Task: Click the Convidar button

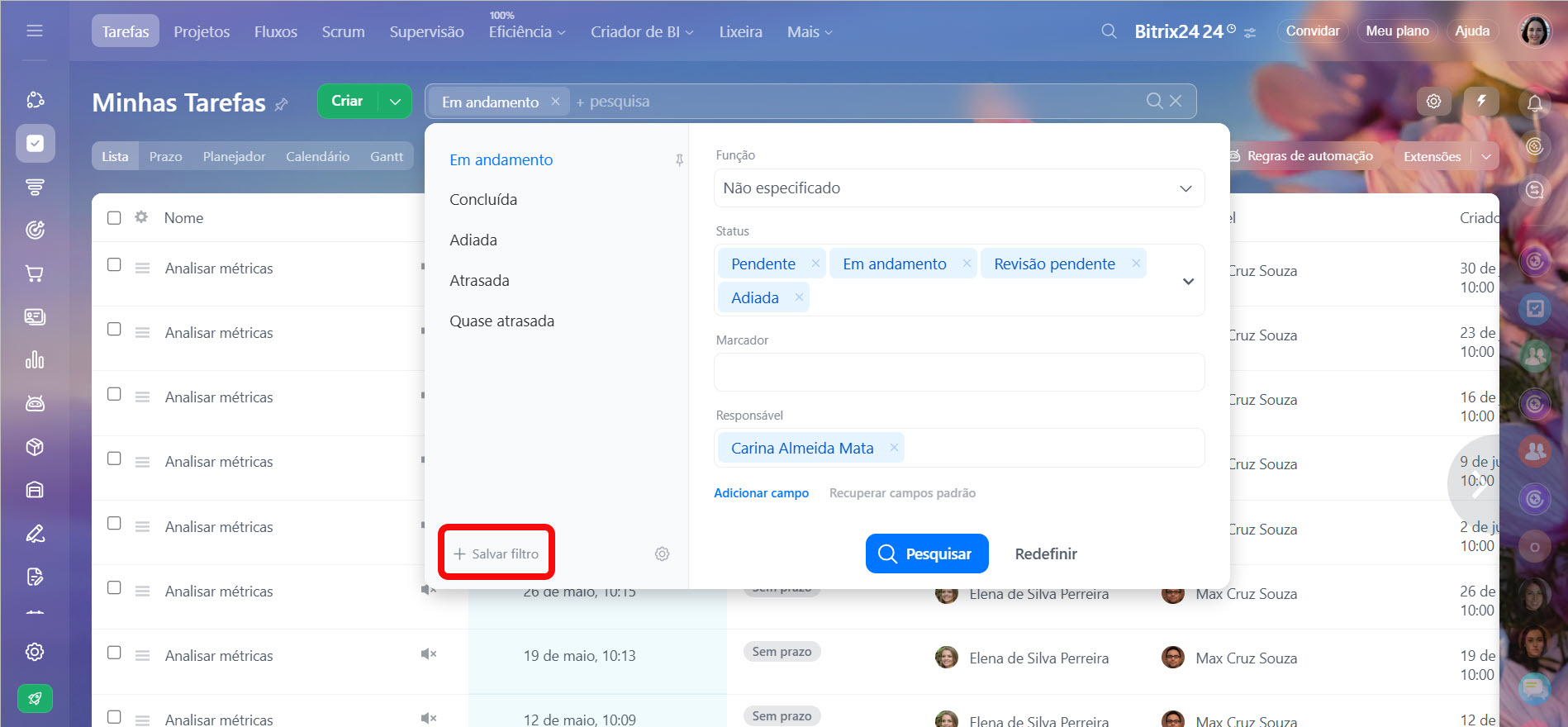Action: point(1313,31)
